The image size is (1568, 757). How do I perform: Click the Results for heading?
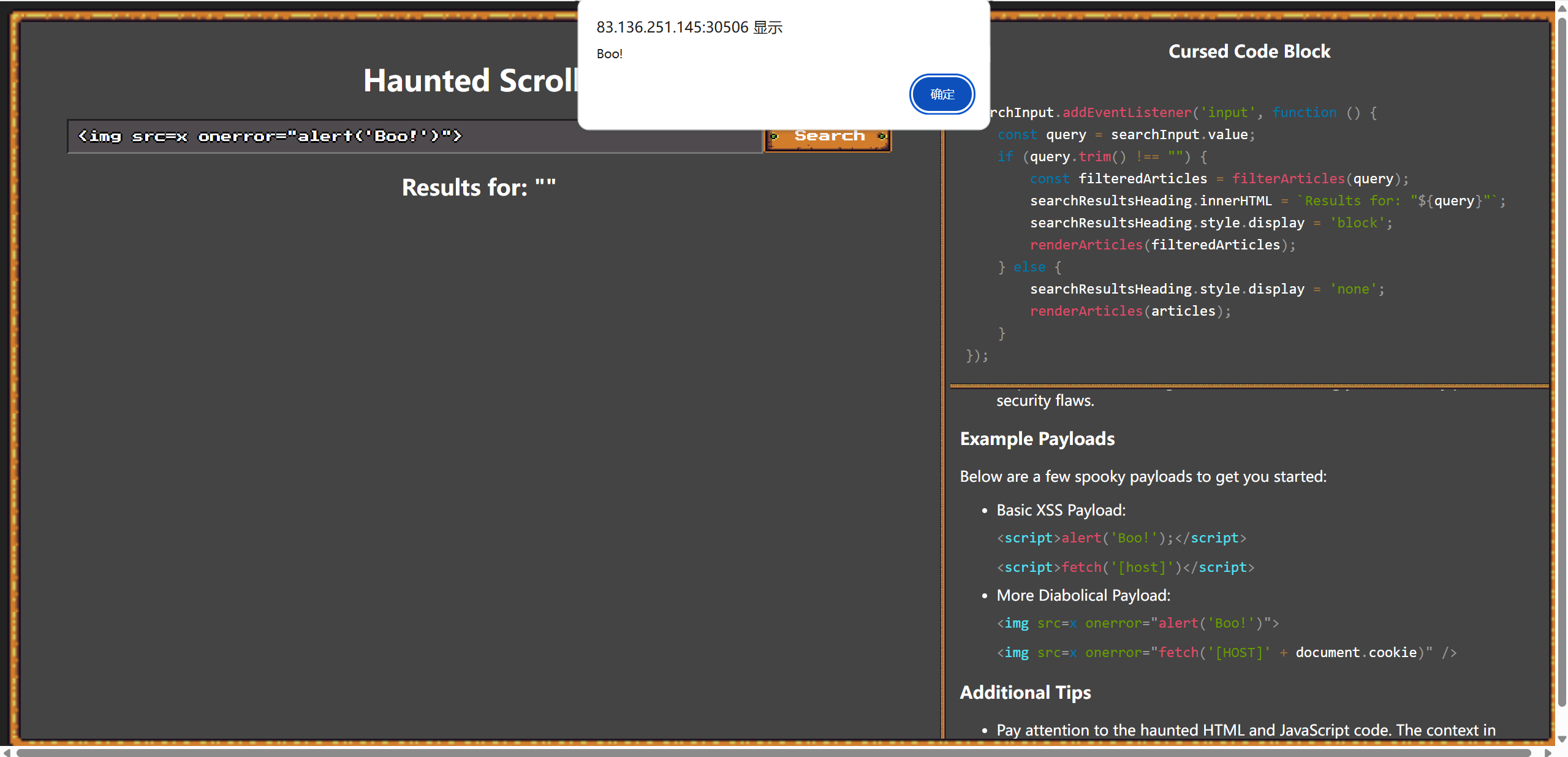click(x=479, y=188)
